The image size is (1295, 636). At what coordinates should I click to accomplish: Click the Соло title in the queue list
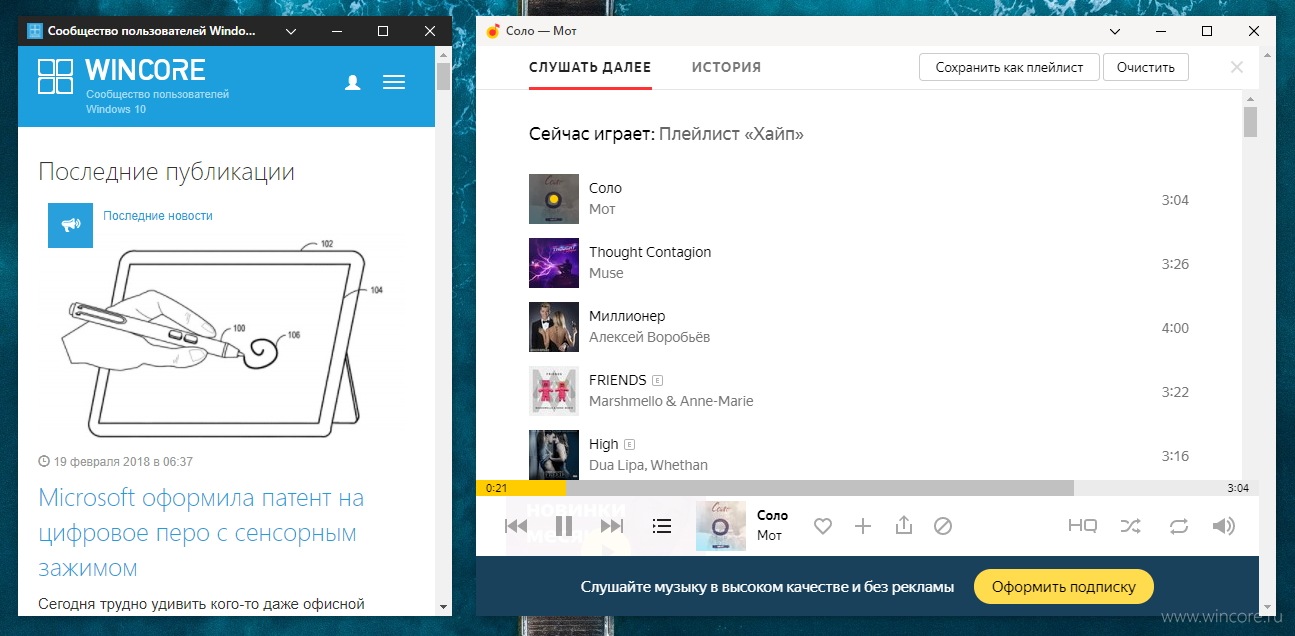605,188
